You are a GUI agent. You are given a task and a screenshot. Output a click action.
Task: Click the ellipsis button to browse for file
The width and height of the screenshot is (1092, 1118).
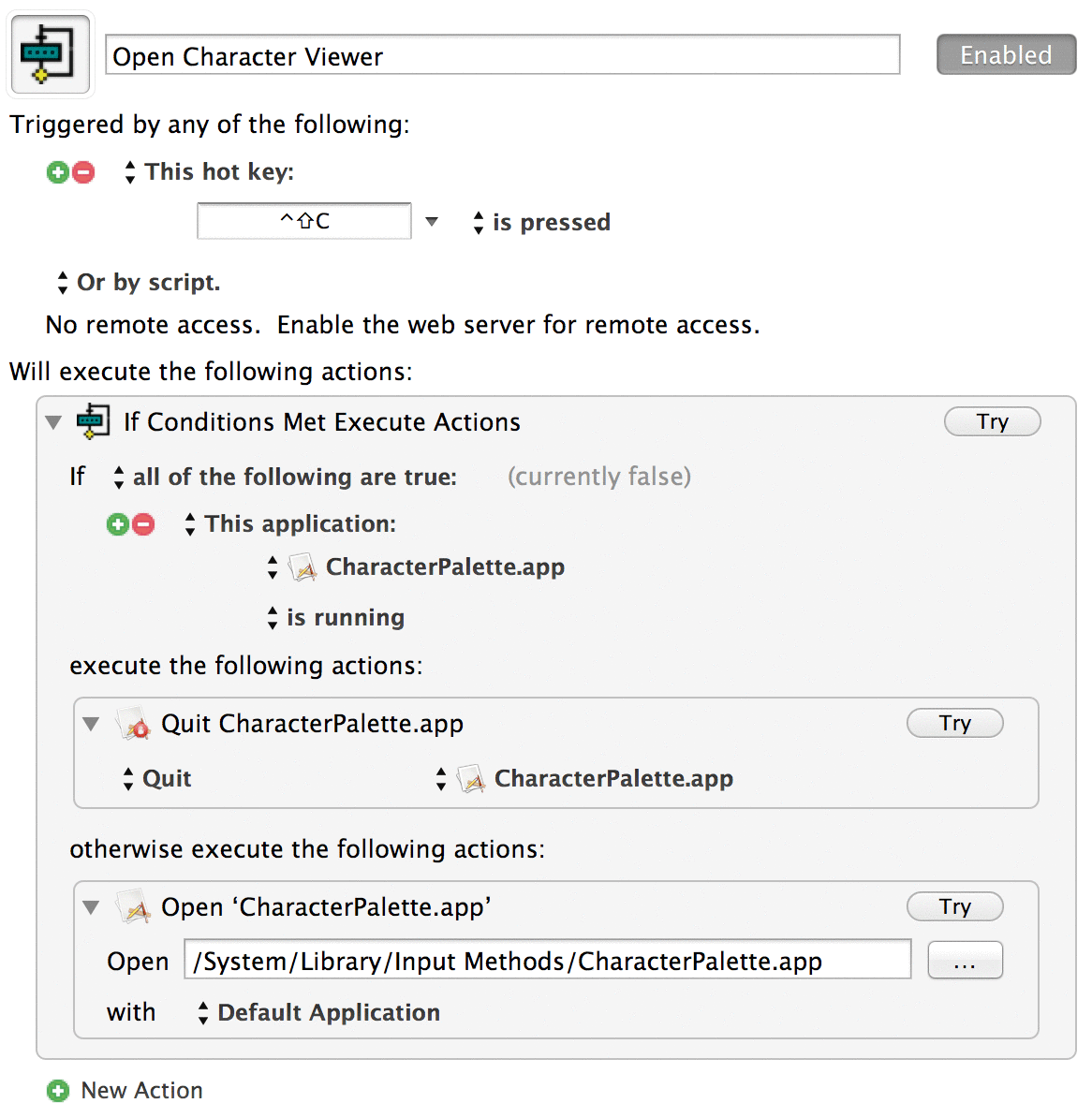pos(965,961)
